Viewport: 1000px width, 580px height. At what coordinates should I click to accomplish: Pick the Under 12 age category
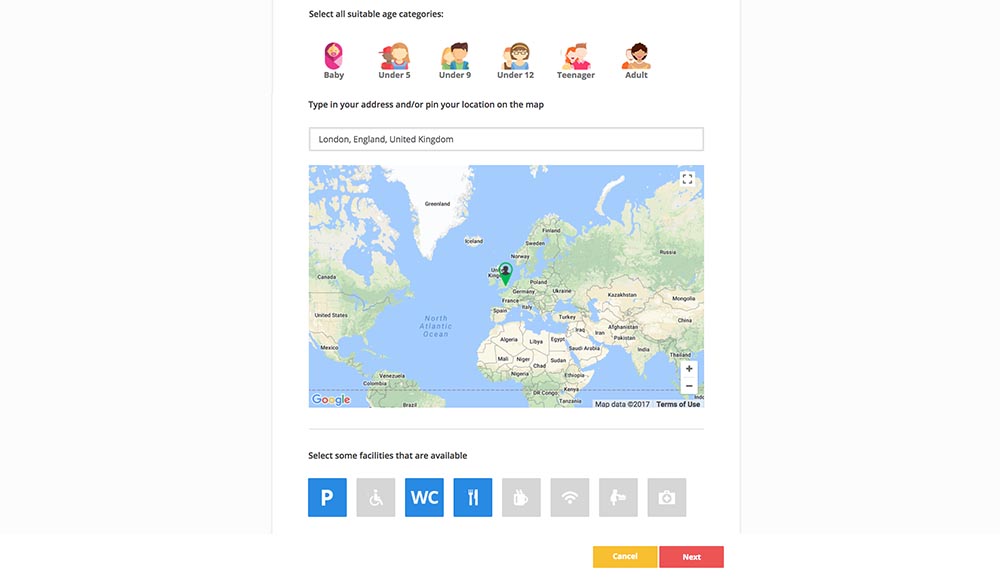(x=515, y=61)
